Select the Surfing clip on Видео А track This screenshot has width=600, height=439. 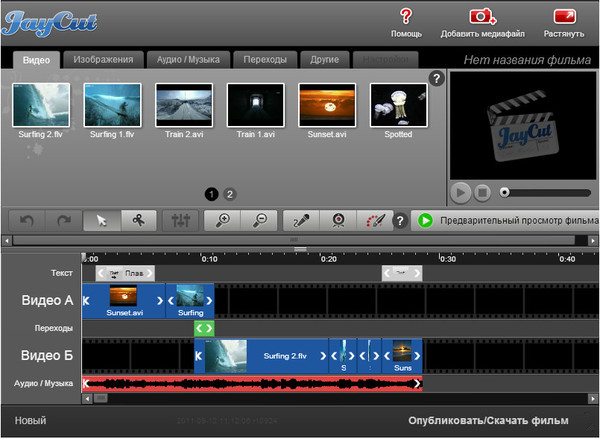pos(190,301)
